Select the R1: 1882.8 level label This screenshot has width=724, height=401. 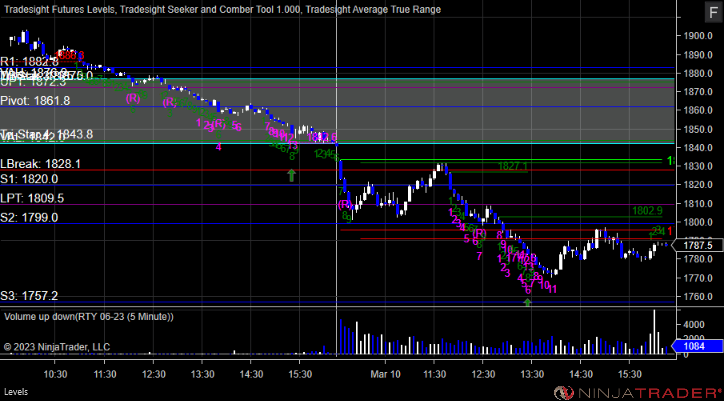pyautogui.click(x=30, y=61)
